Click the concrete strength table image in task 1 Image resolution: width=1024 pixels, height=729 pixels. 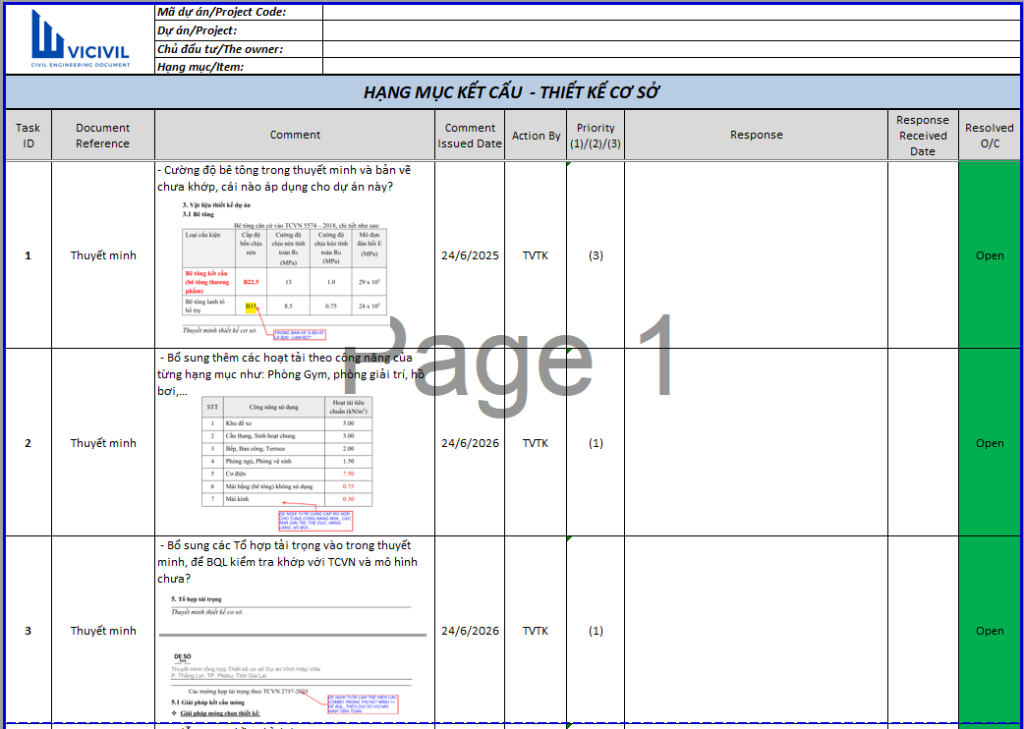pos(284,270)
